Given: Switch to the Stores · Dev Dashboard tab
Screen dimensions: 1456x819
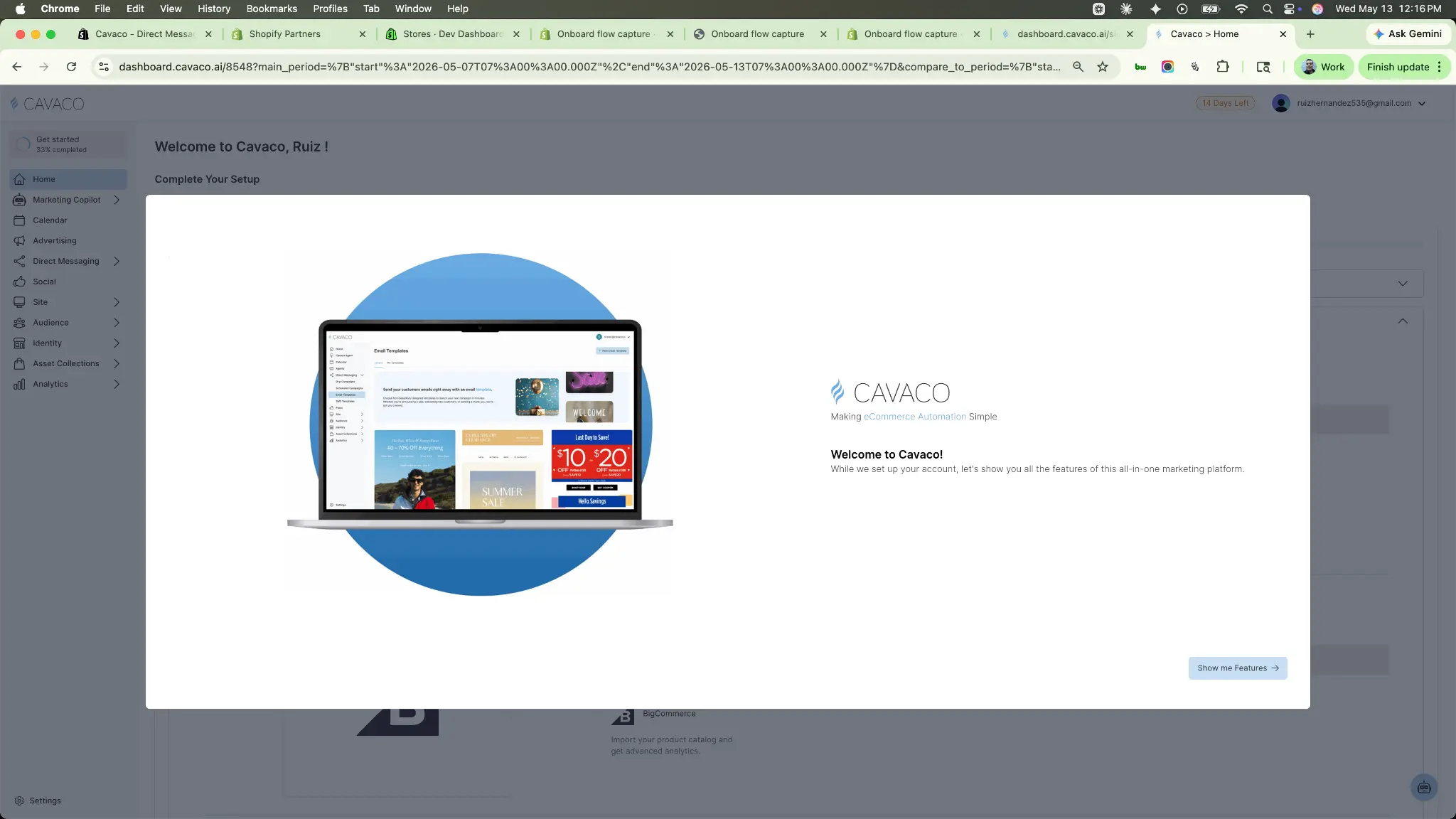Looking at the screenshot, I should pos(452,34).
